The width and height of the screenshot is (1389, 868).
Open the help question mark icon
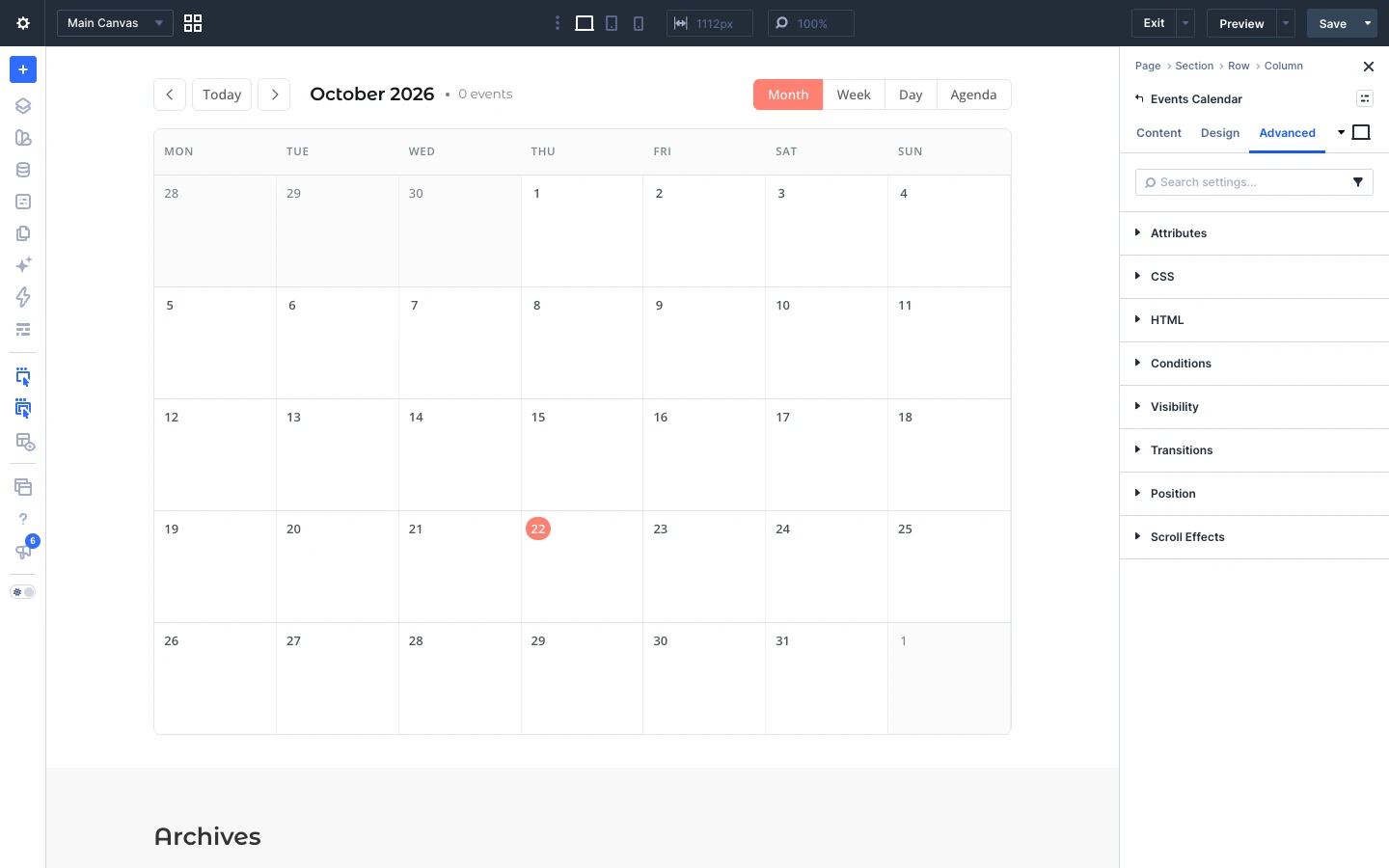click(23, 519)
